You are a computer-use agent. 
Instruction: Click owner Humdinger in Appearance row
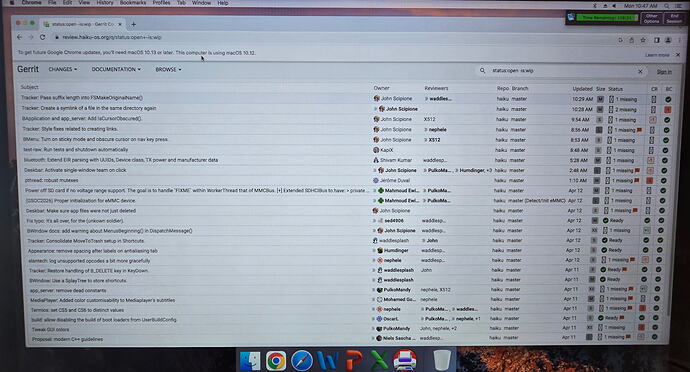[x=396, y=250]
